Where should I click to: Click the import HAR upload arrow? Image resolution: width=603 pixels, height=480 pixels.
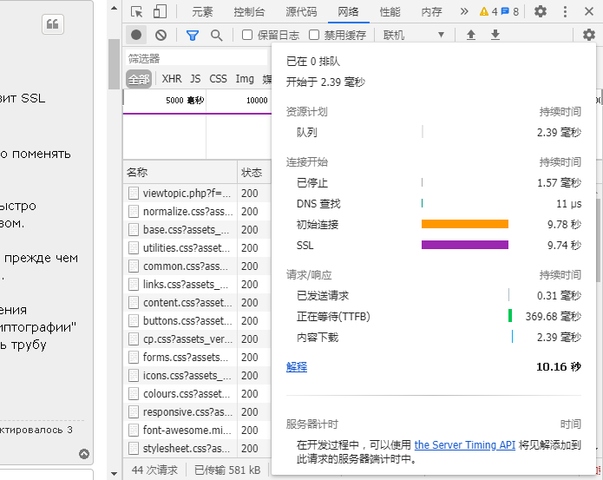471,35
